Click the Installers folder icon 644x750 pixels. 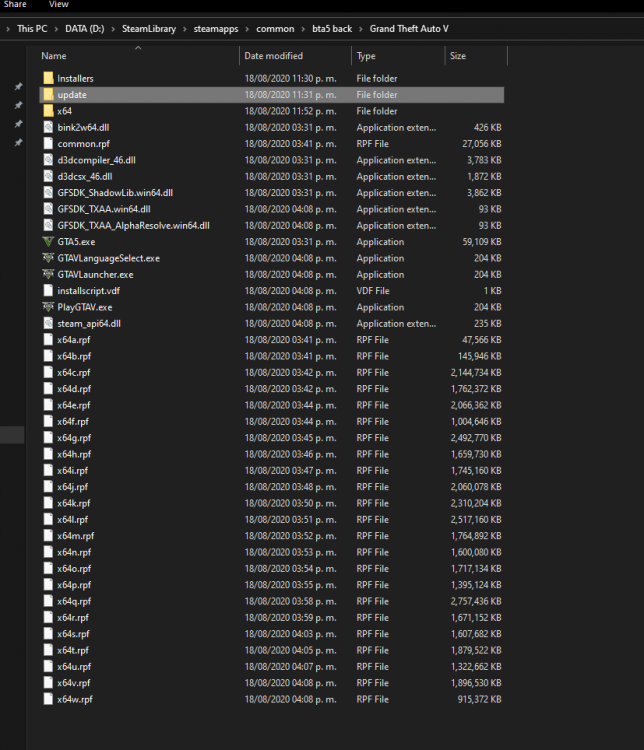coord(48,78)
